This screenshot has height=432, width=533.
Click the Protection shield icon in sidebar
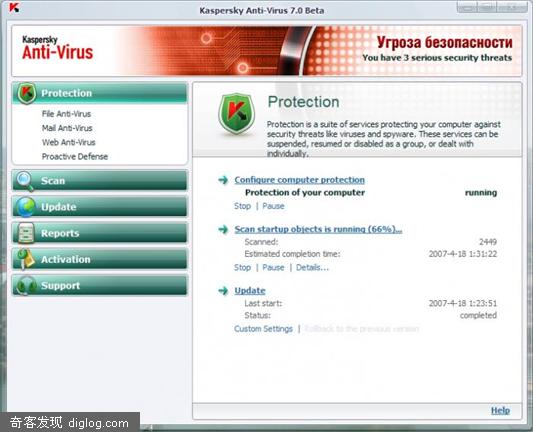(27, 93)
